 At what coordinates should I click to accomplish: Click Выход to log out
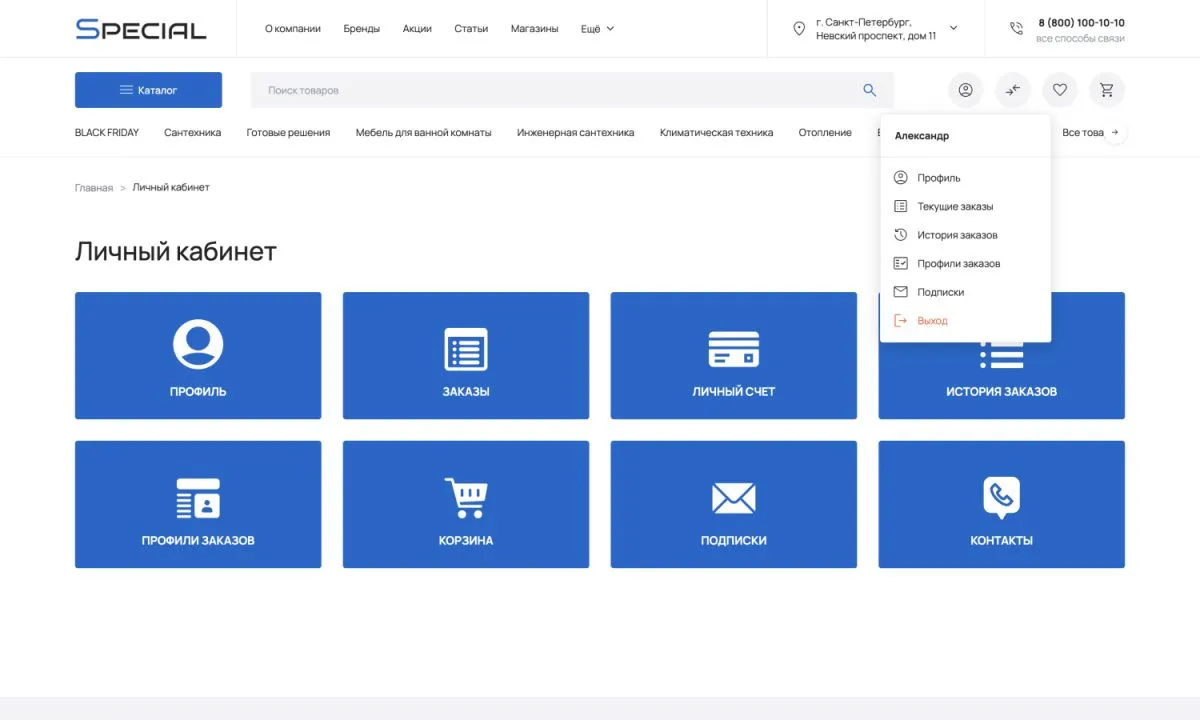932,321
